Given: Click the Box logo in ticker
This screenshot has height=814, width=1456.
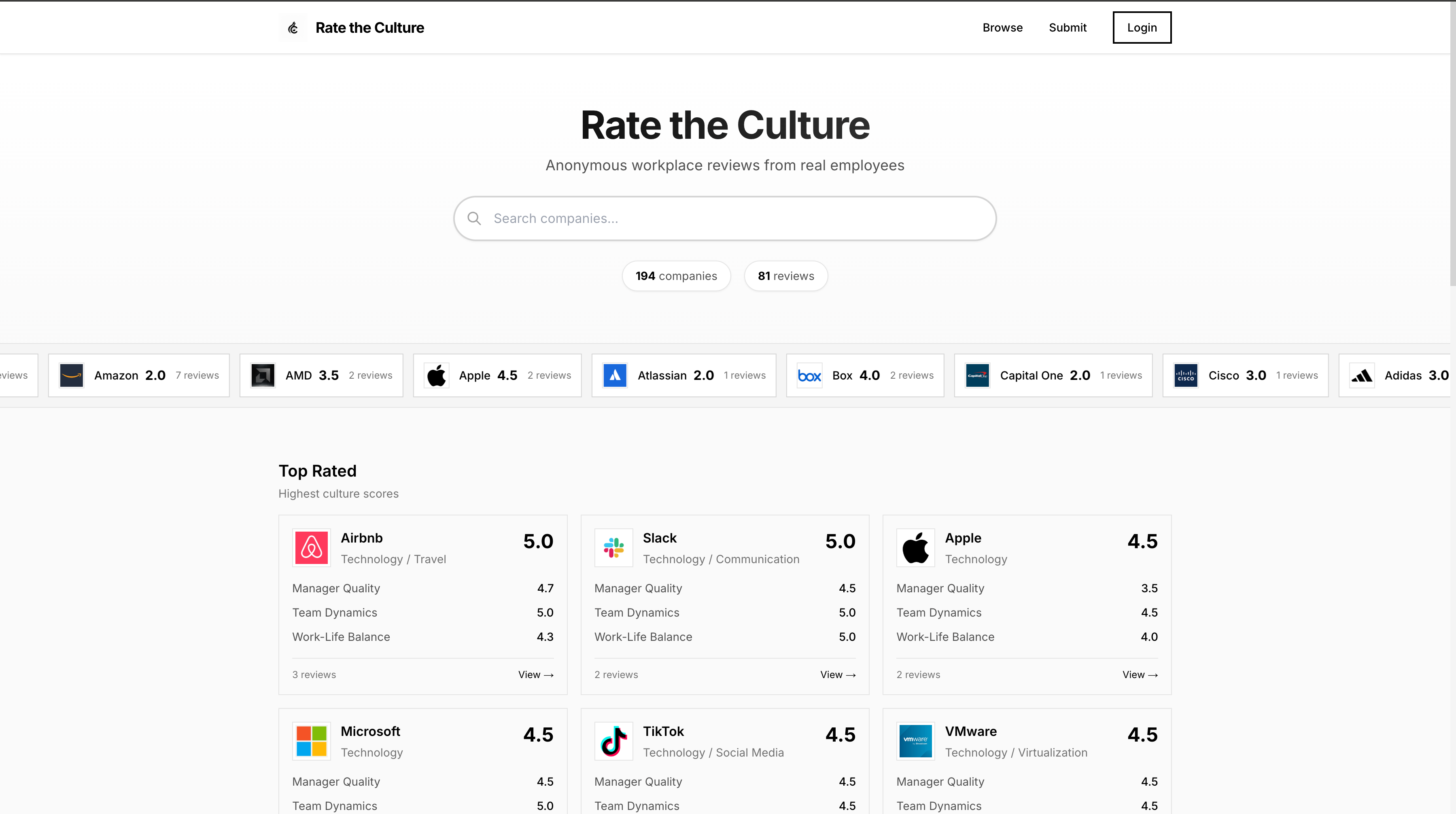Looking at the screenshot, I should tap(809, 375).
